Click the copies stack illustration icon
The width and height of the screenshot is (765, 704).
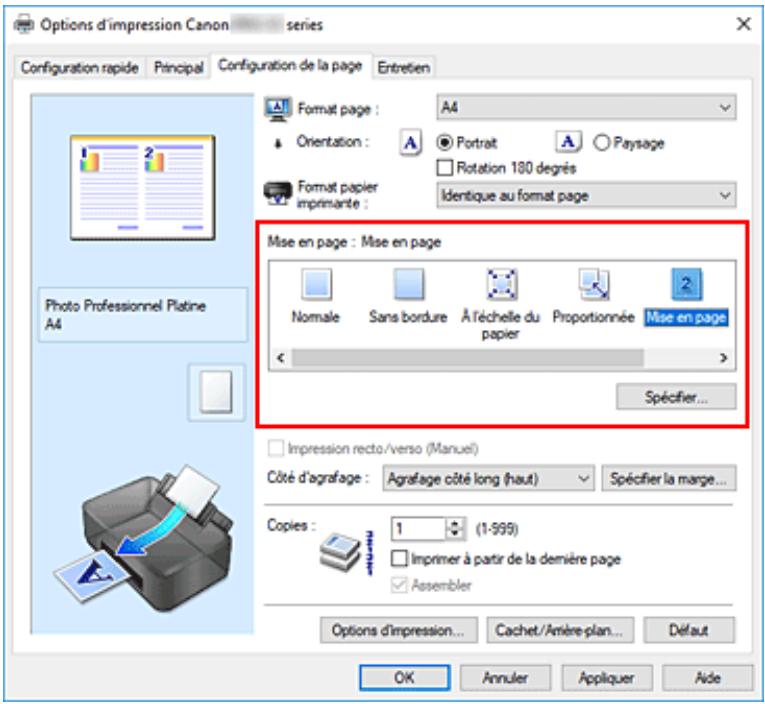340,551
